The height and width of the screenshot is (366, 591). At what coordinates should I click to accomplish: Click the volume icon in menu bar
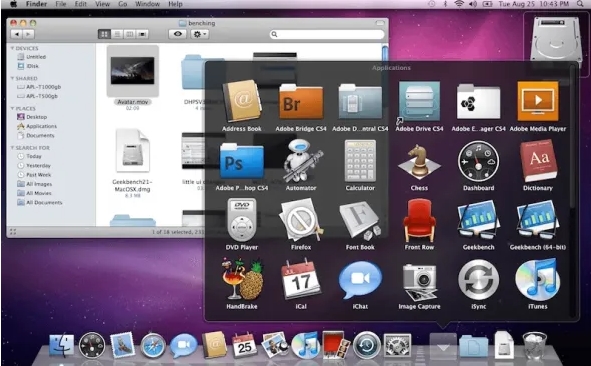[473, 4]
